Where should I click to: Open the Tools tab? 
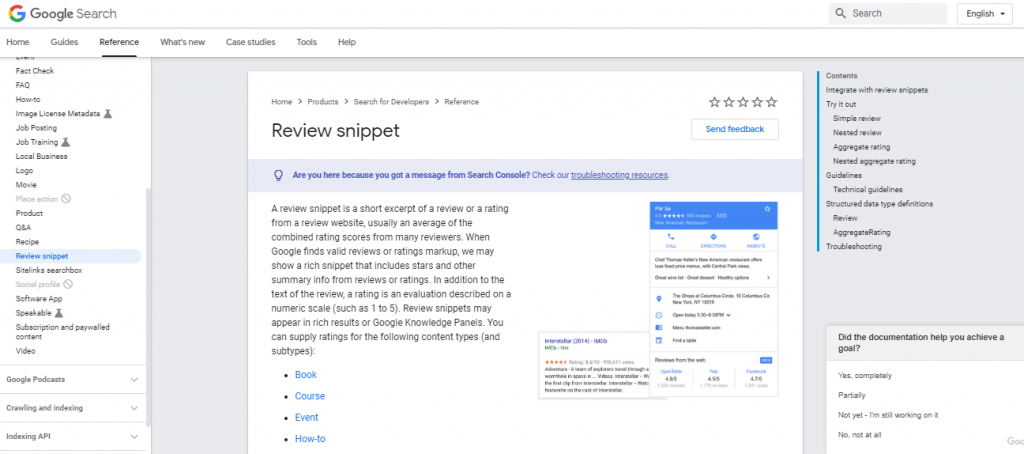[306, 42]
